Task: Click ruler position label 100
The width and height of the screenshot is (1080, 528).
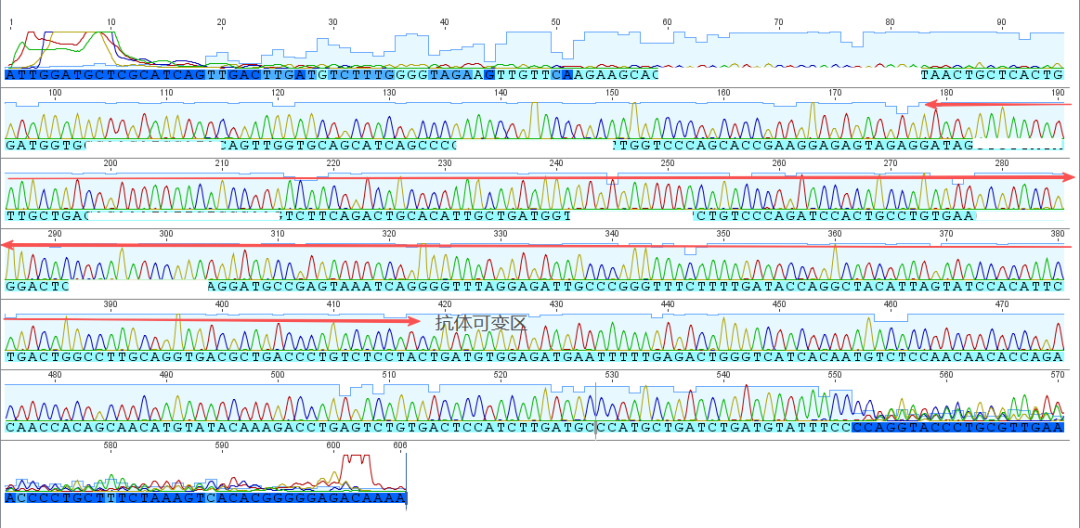Action: click(55, 93)
